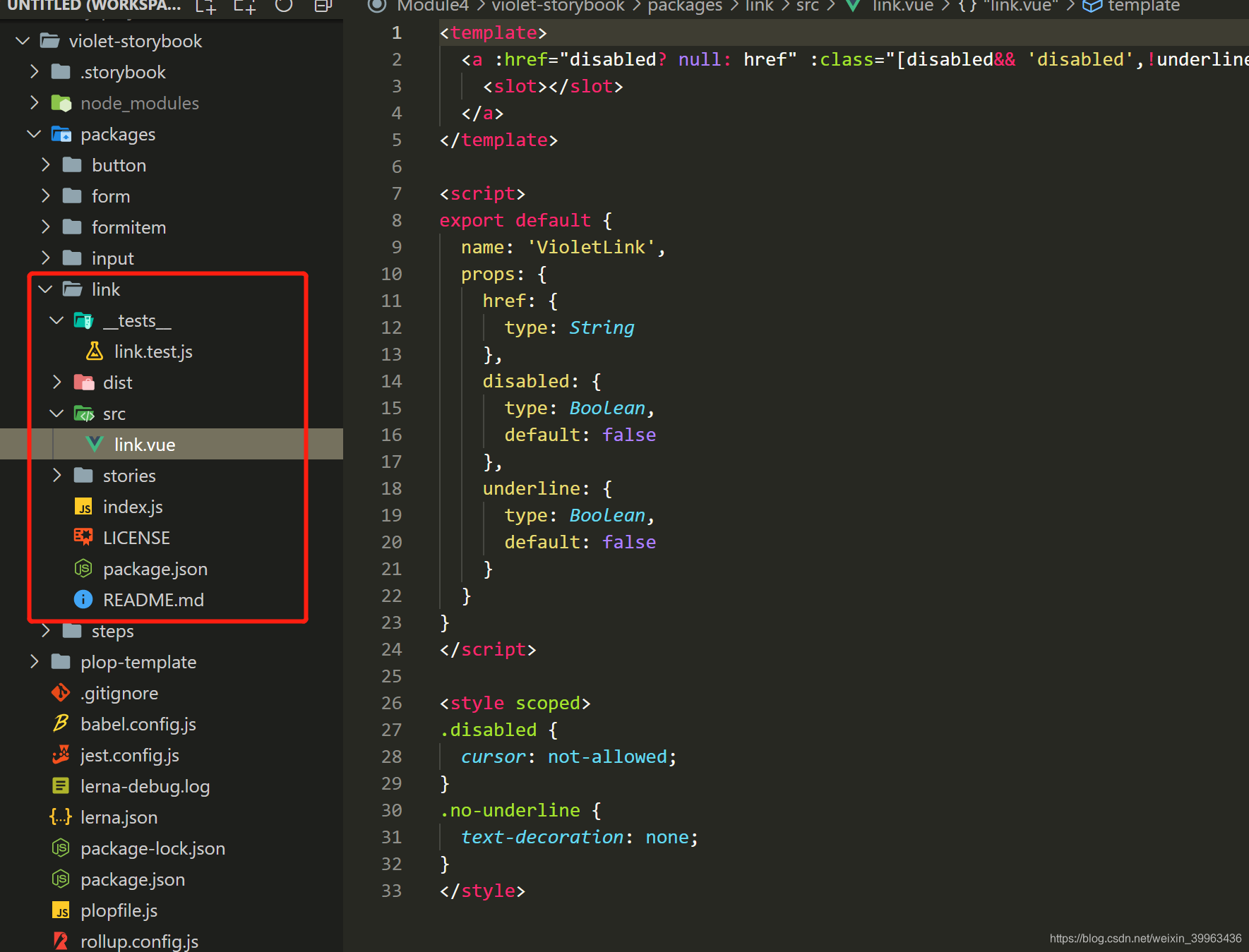Click 'style scoped' tag on line 26
This screenshot has height=952, width=1249.
[515, 703]
